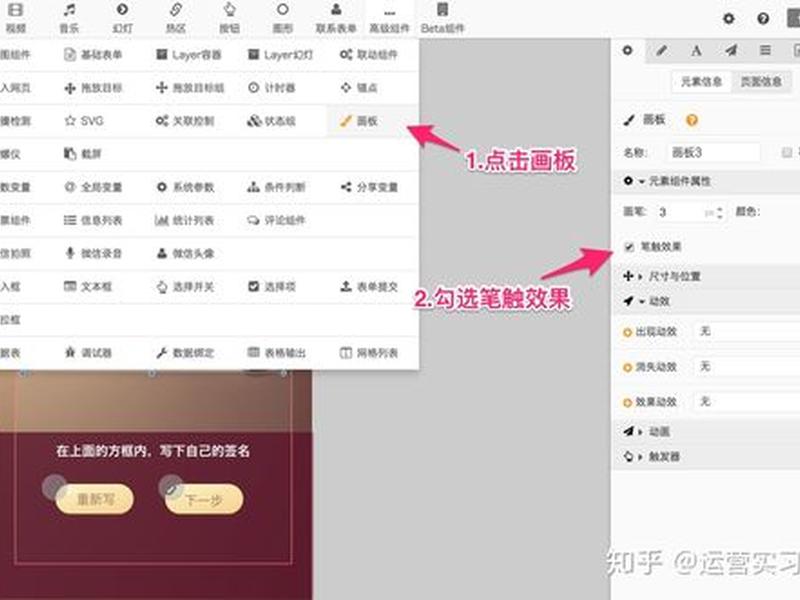
Task: Choose the 状态组 state group item
Action: click(x=271, y=121)
